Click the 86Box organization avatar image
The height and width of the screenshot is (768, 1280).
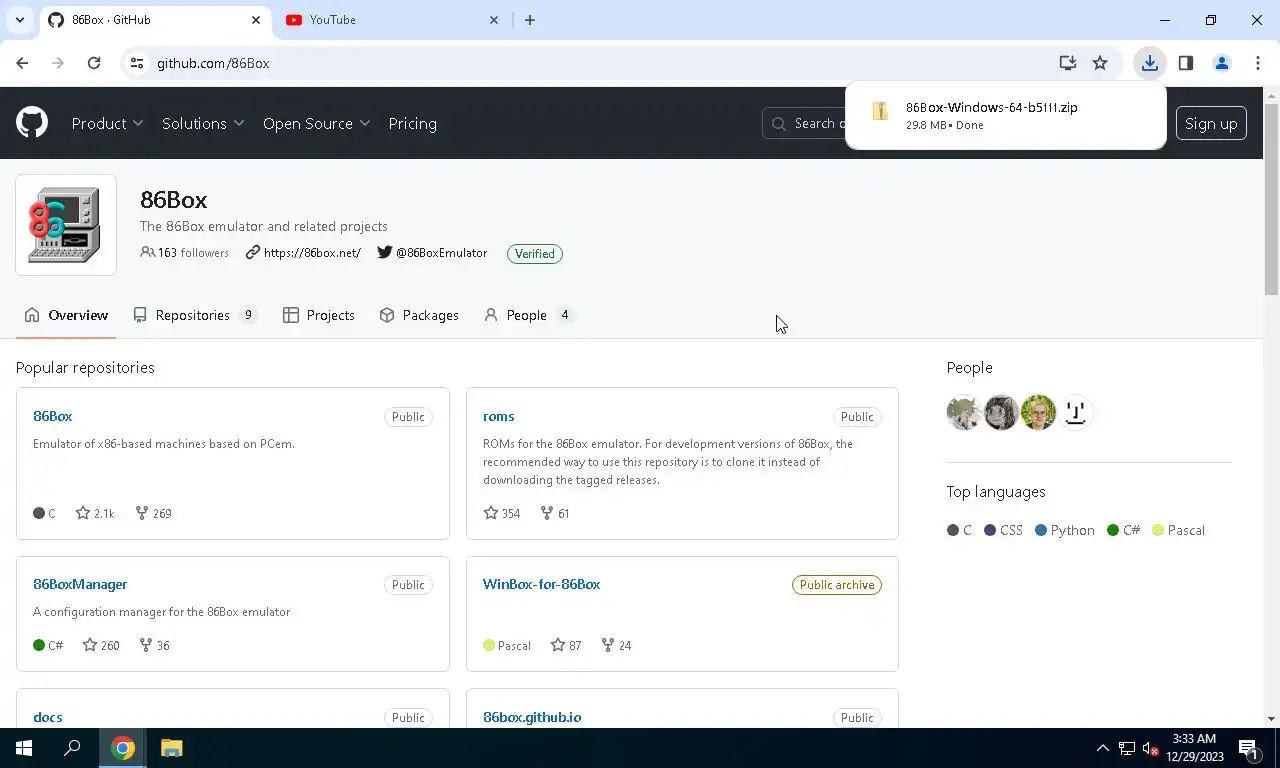click(66, 225)
